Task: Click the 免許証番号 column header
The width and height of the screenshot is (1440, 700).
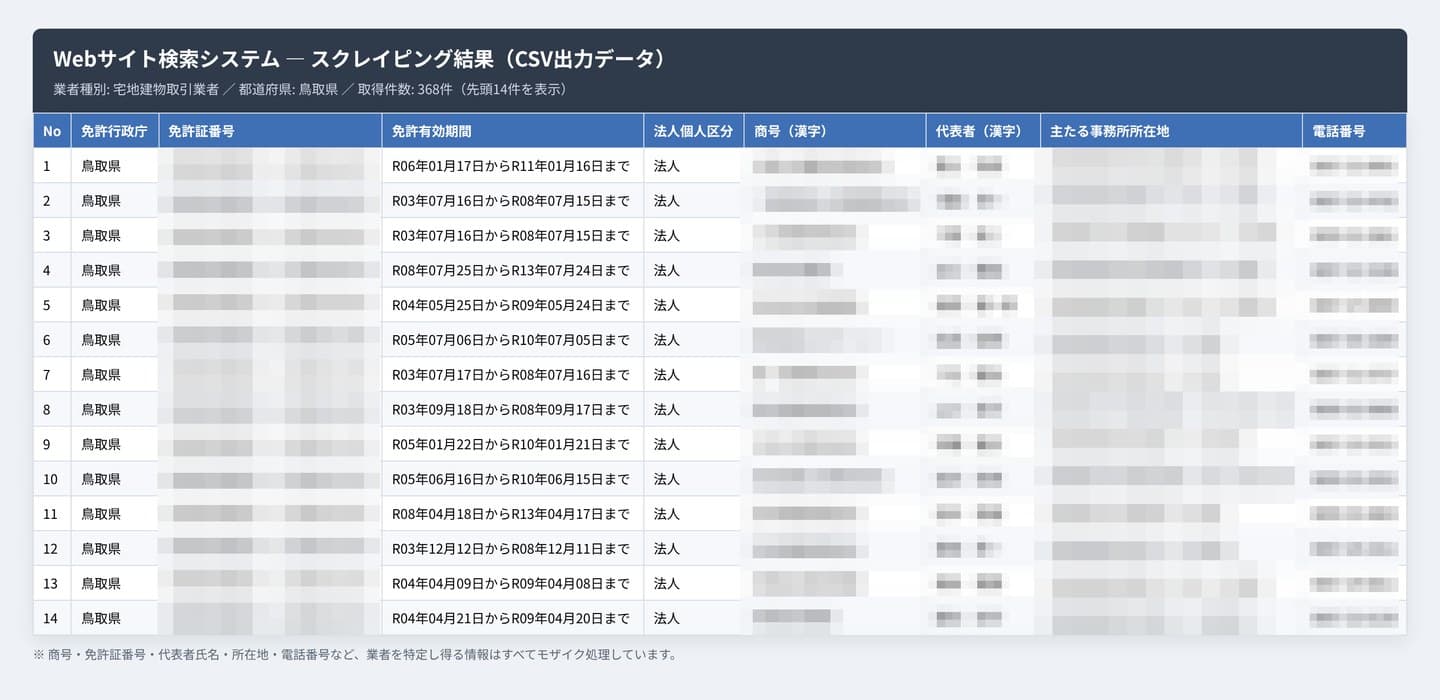Action: click(270, 131)
